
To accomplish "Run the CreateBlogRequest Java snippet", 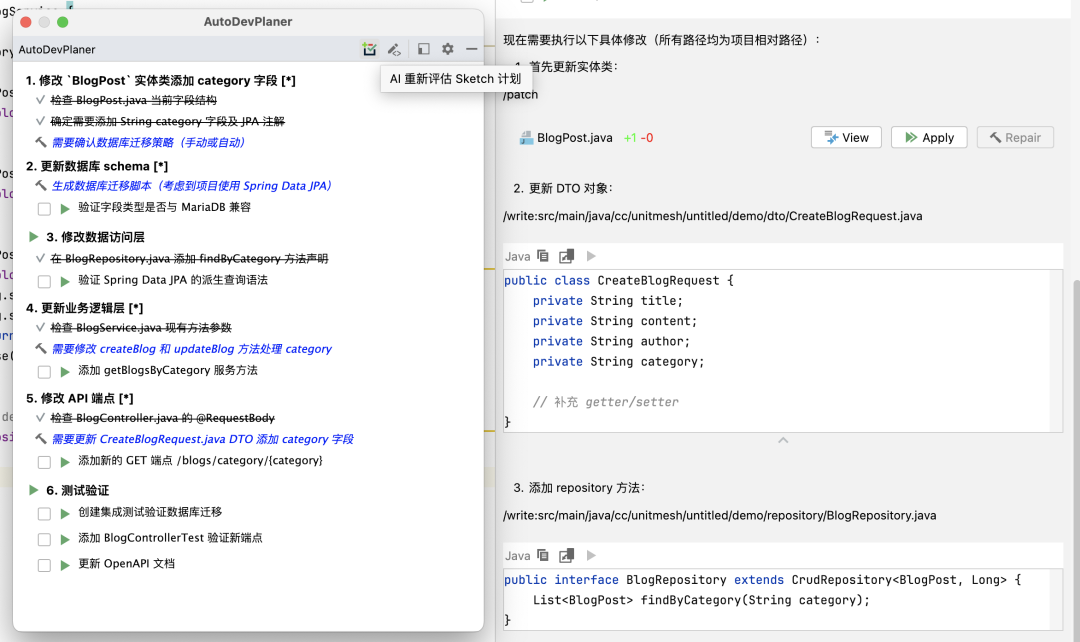I will pyautogui.click(x=589, y=256).
